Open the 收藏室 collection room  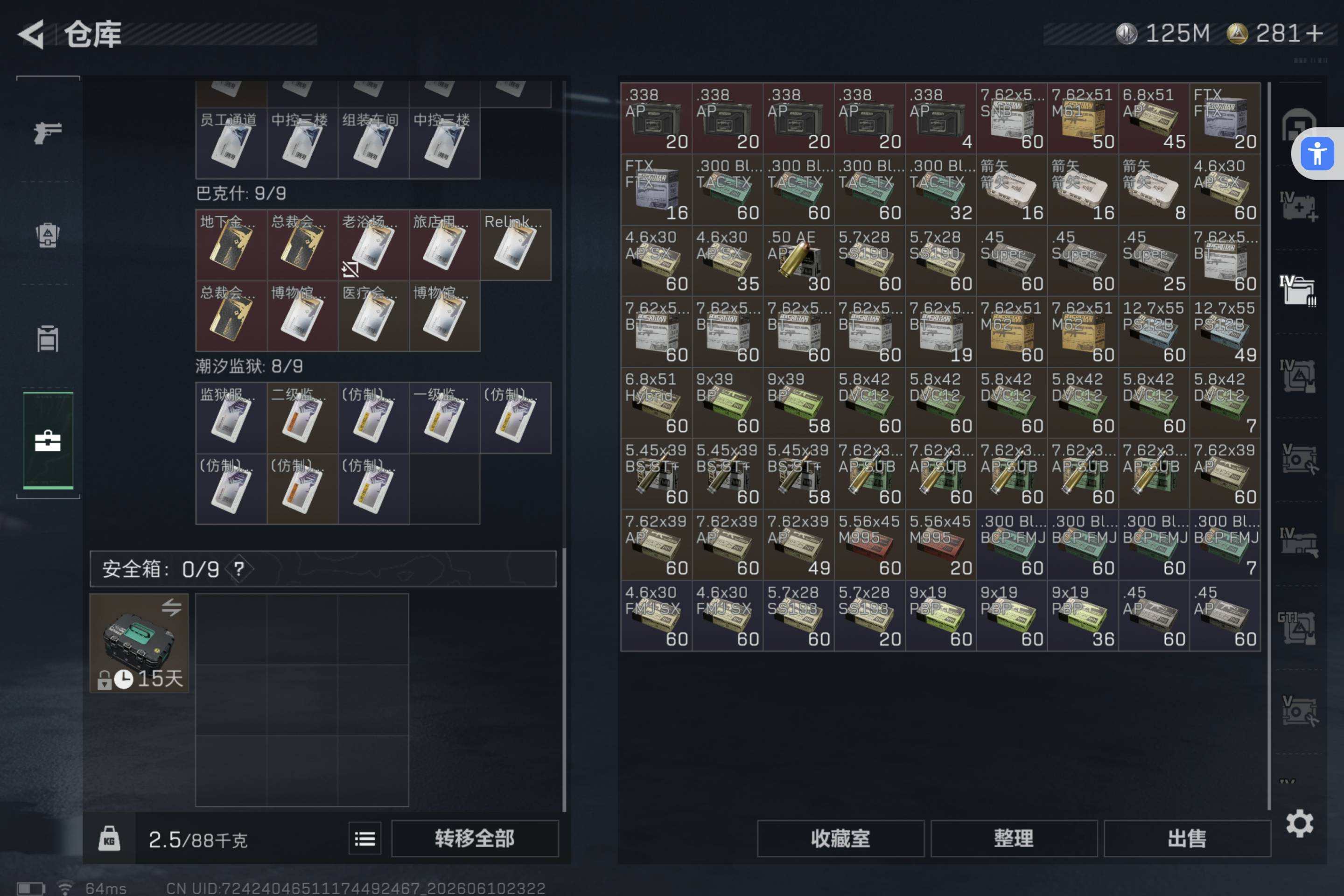[x=840, y=838]
